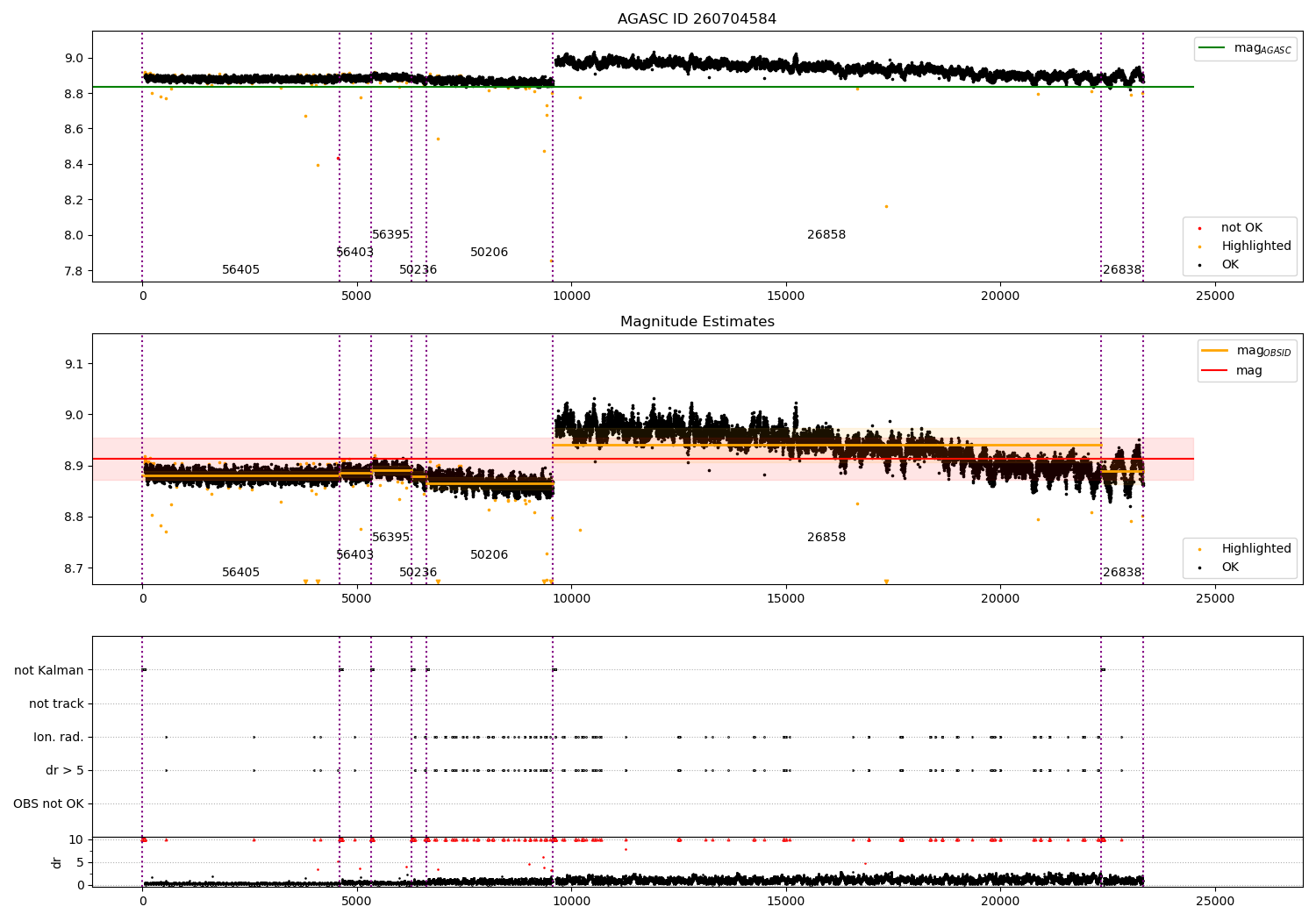Click obsid label 50206 in the AGASC plot

489,253
